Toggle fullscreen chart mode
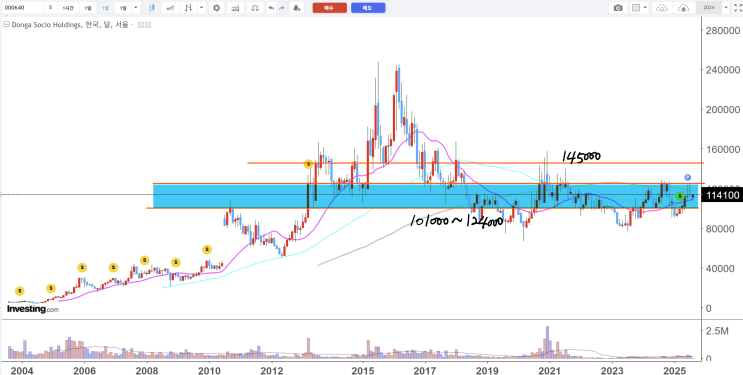Screen dimensions: 743x375 [x=737, y=8]
